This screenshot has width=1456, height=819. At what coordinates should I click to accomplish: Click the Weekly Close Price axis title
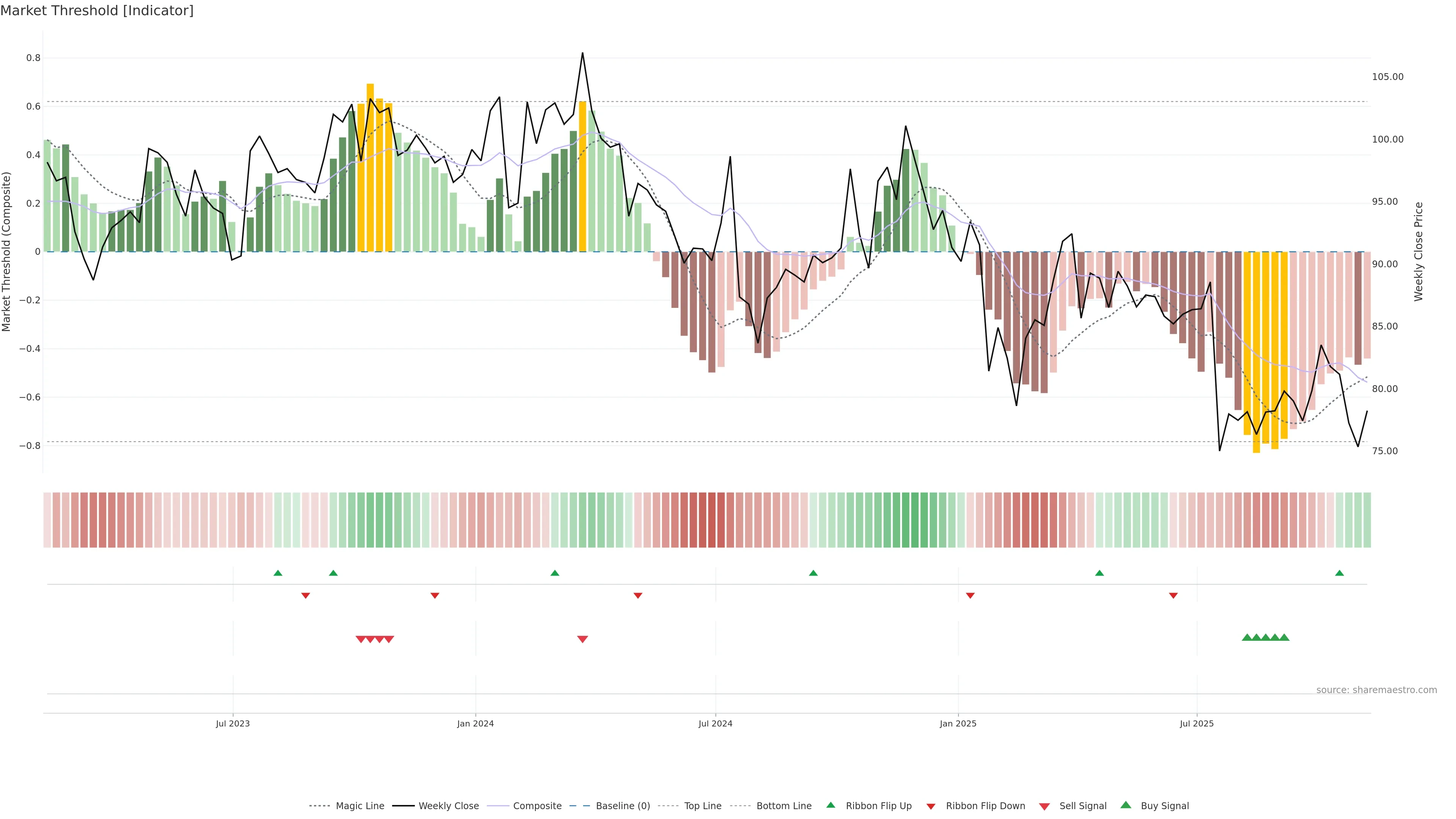pyautogui.click(x=1418, y=251)
